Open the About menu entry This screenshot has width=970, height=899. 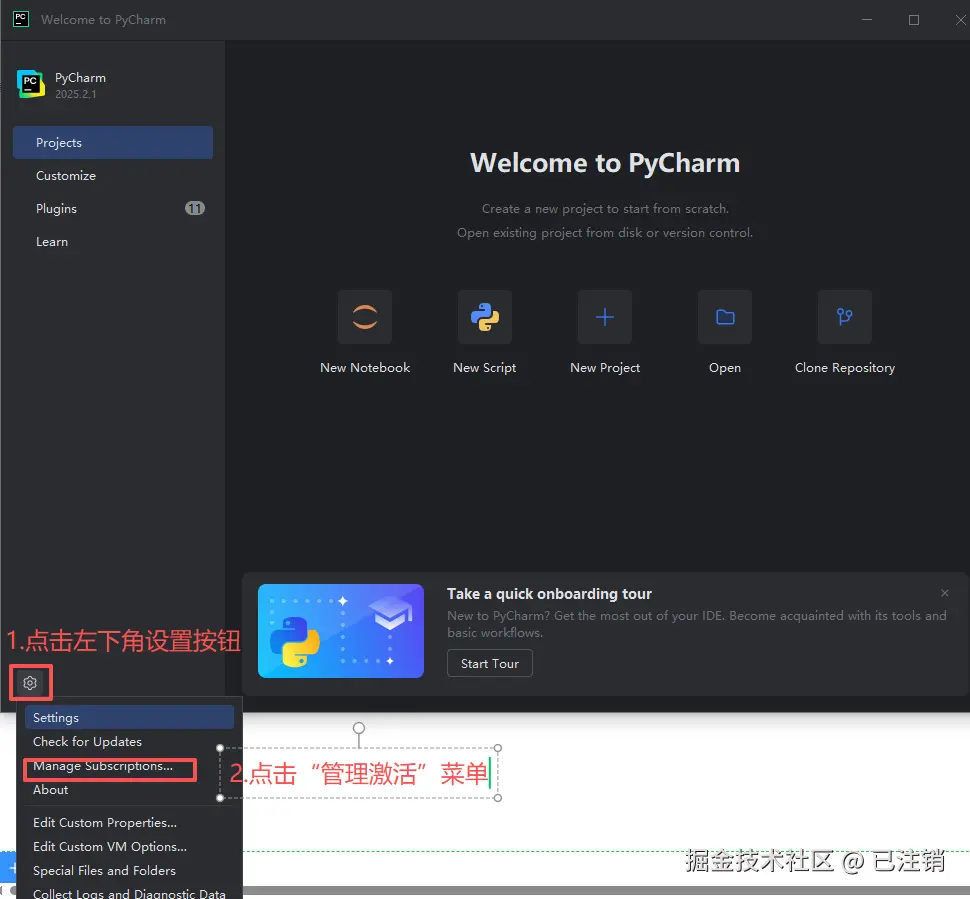tap(129, 789)
